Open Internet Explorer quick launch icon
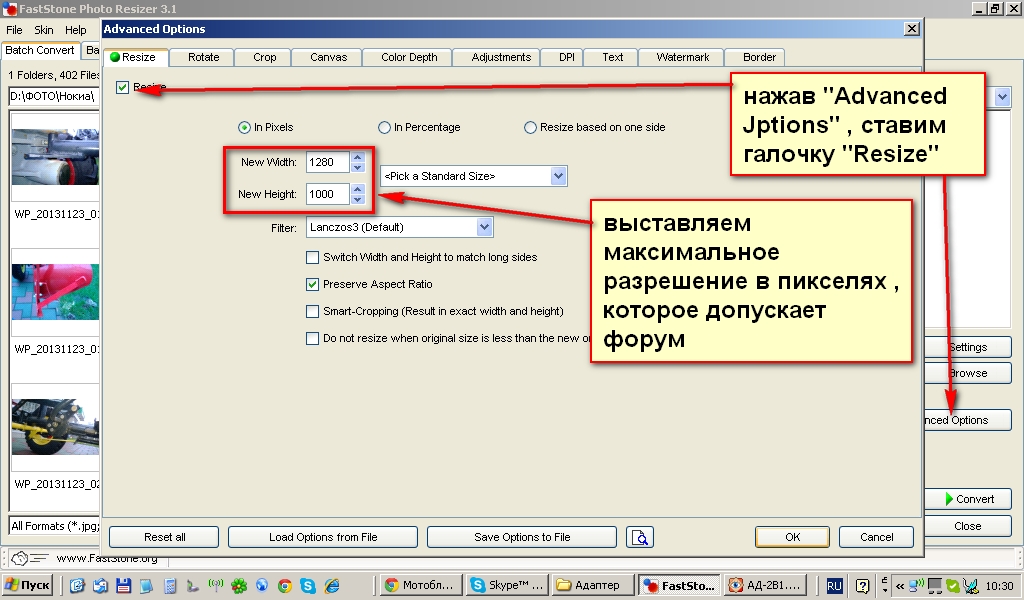The width and height of the screenshot is (1024, 600). click(x=332, y=586)
